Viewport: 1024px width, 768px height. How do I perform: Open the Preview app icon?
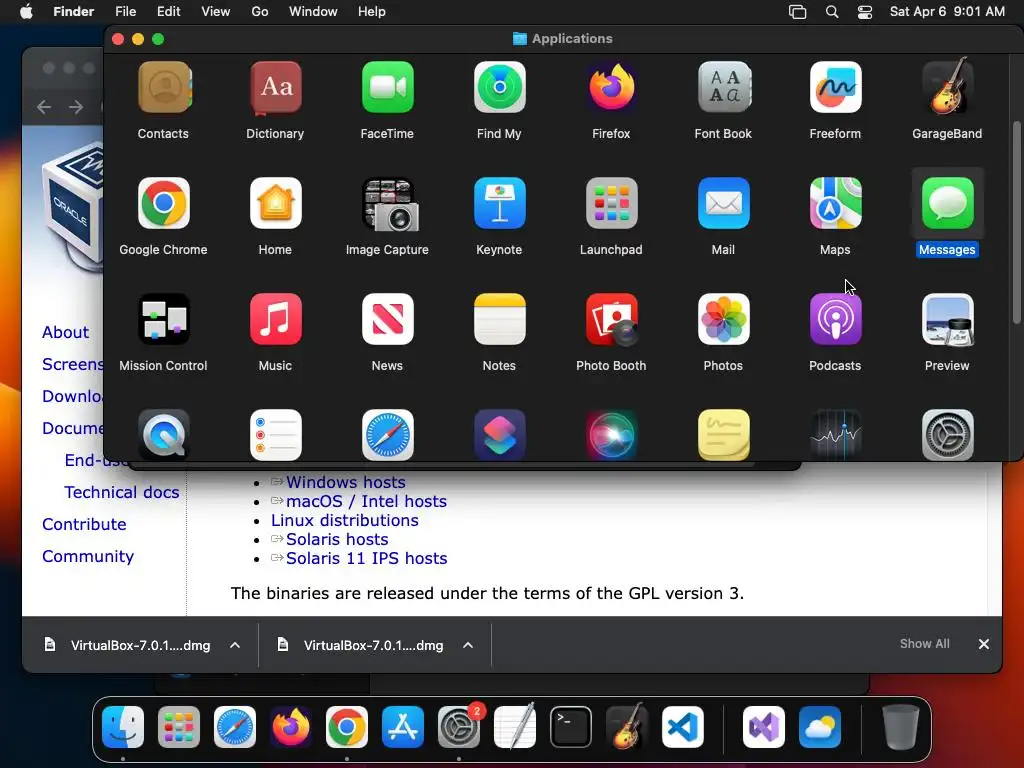pos(948,319)
